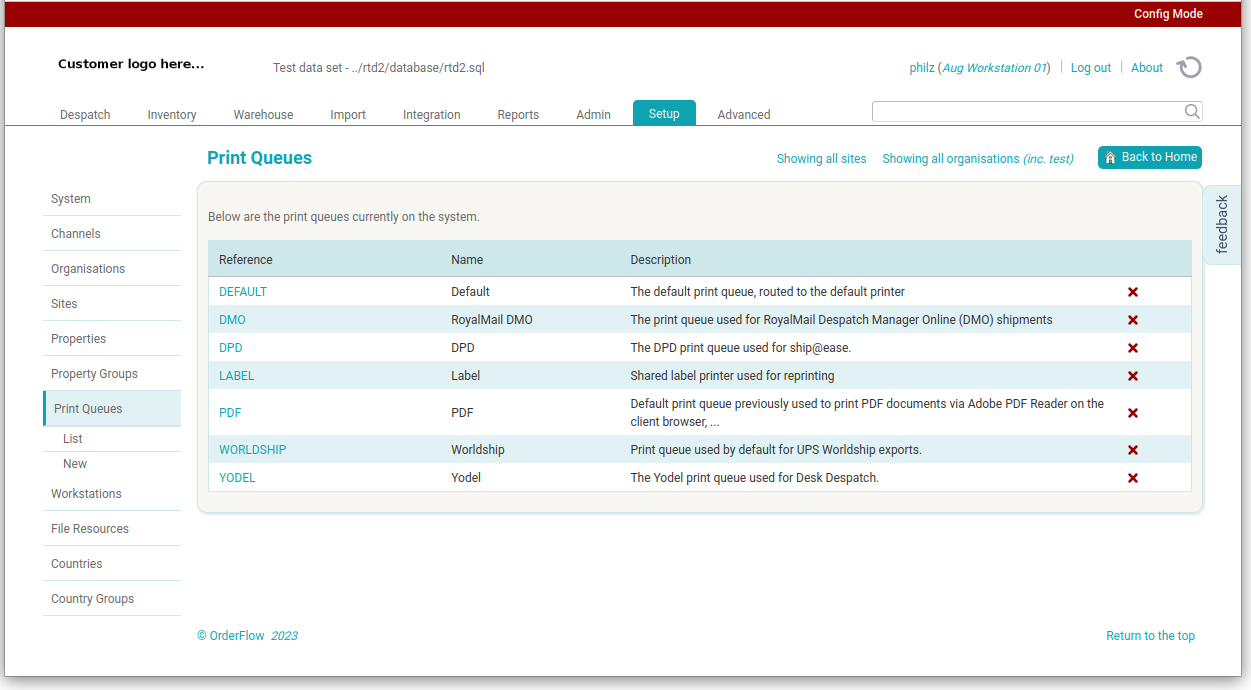Delete the DEFAULT print queue
1251x690 pixels.
pos(1132,292)
